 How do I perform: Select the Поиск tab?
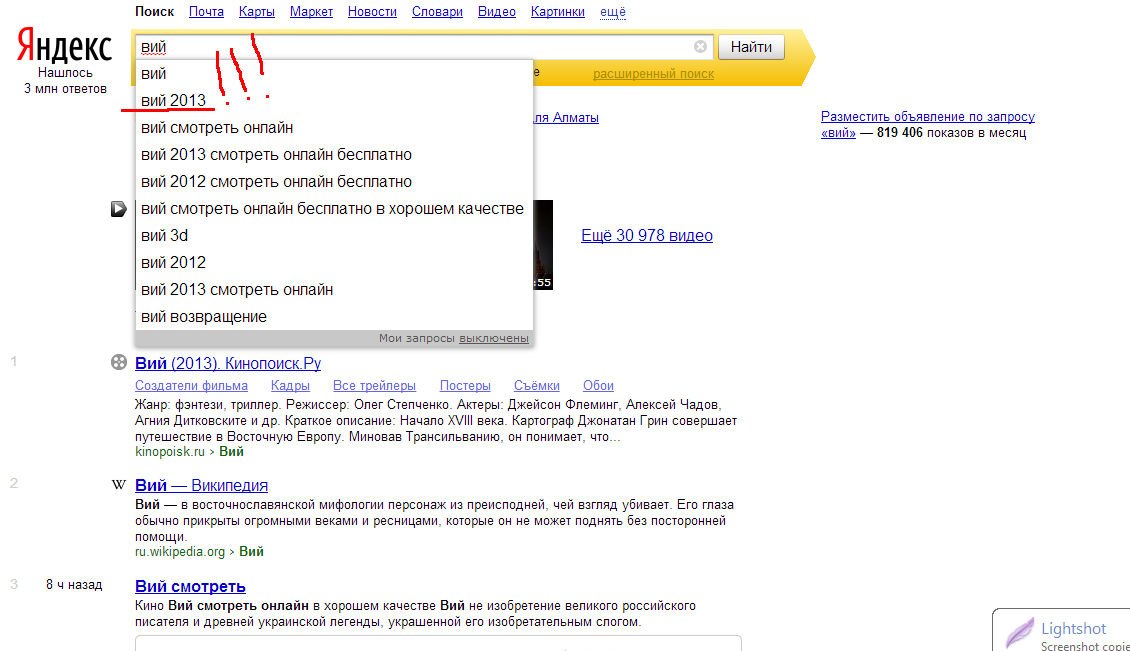(154, 12)
